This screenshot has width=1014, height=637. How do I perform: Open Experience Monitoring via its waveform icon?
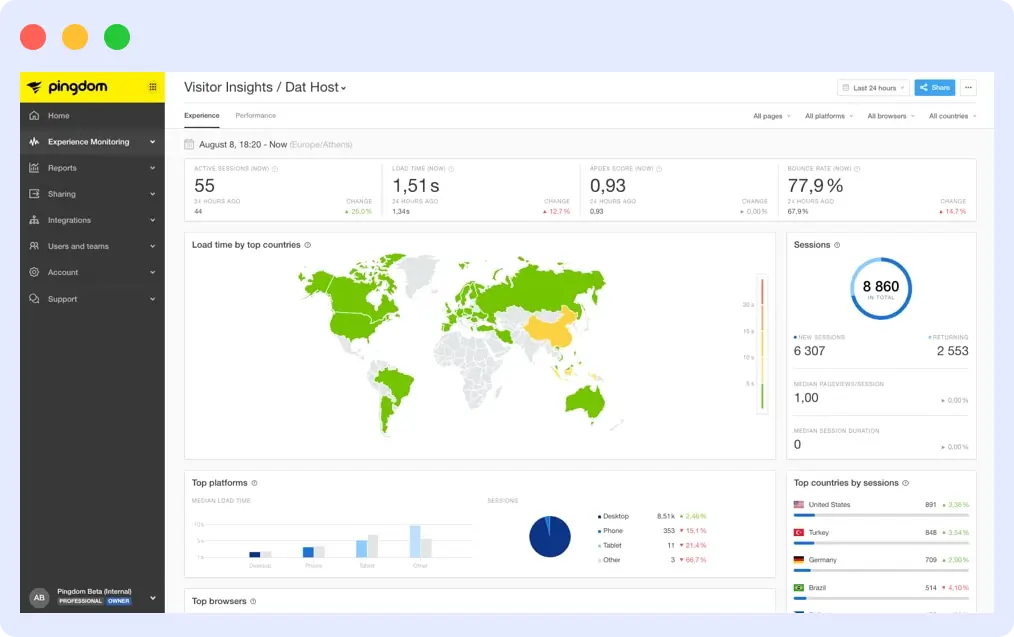pyautogui.click(x=34, y=141)
